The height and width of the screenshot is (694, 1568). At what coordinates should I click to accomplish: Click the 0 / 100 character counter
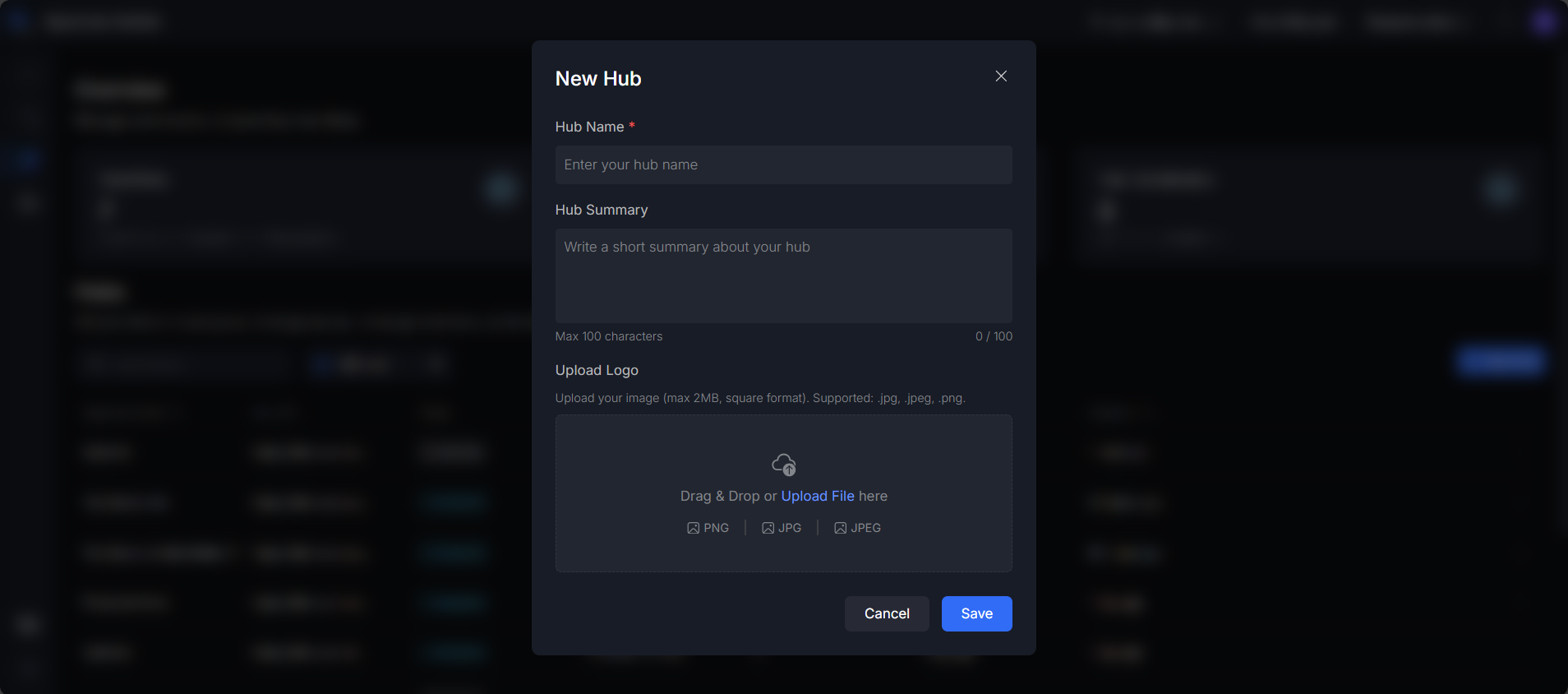994,336
